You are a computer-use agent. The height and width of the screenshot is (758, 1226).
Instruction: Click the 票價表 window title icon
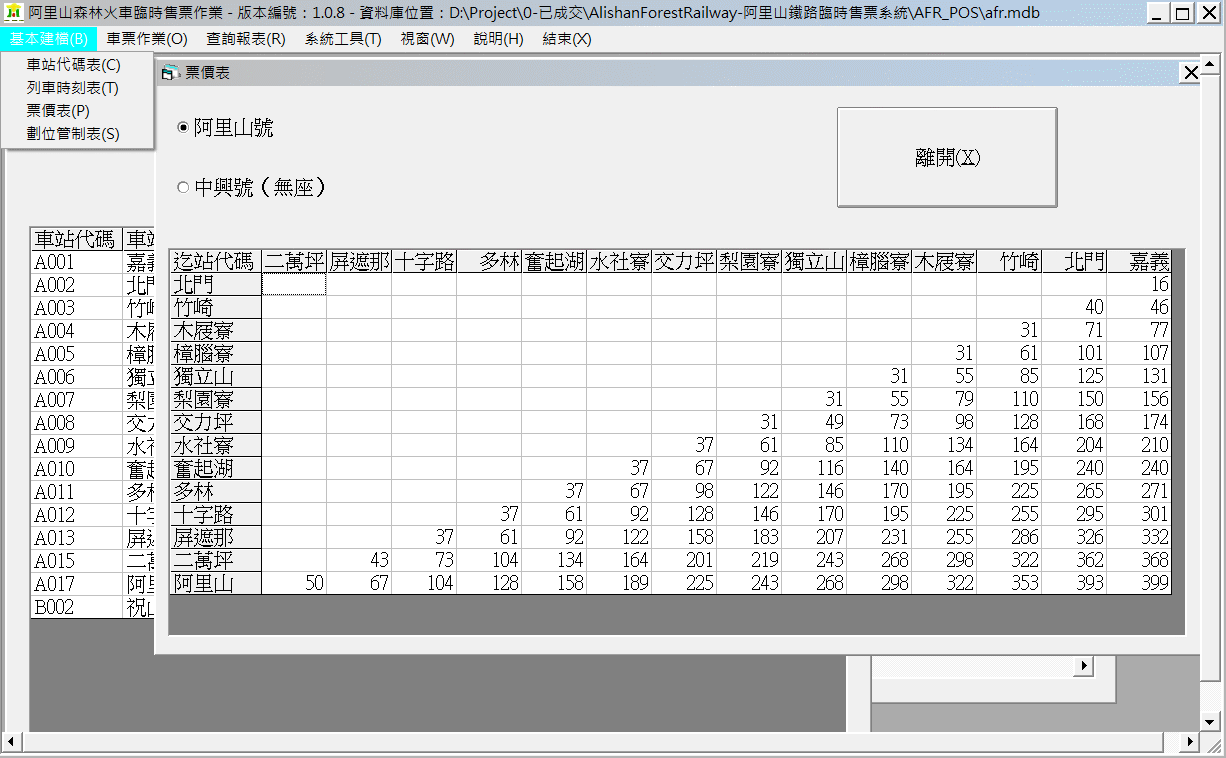pyautogui.click(x=170, y=73)
